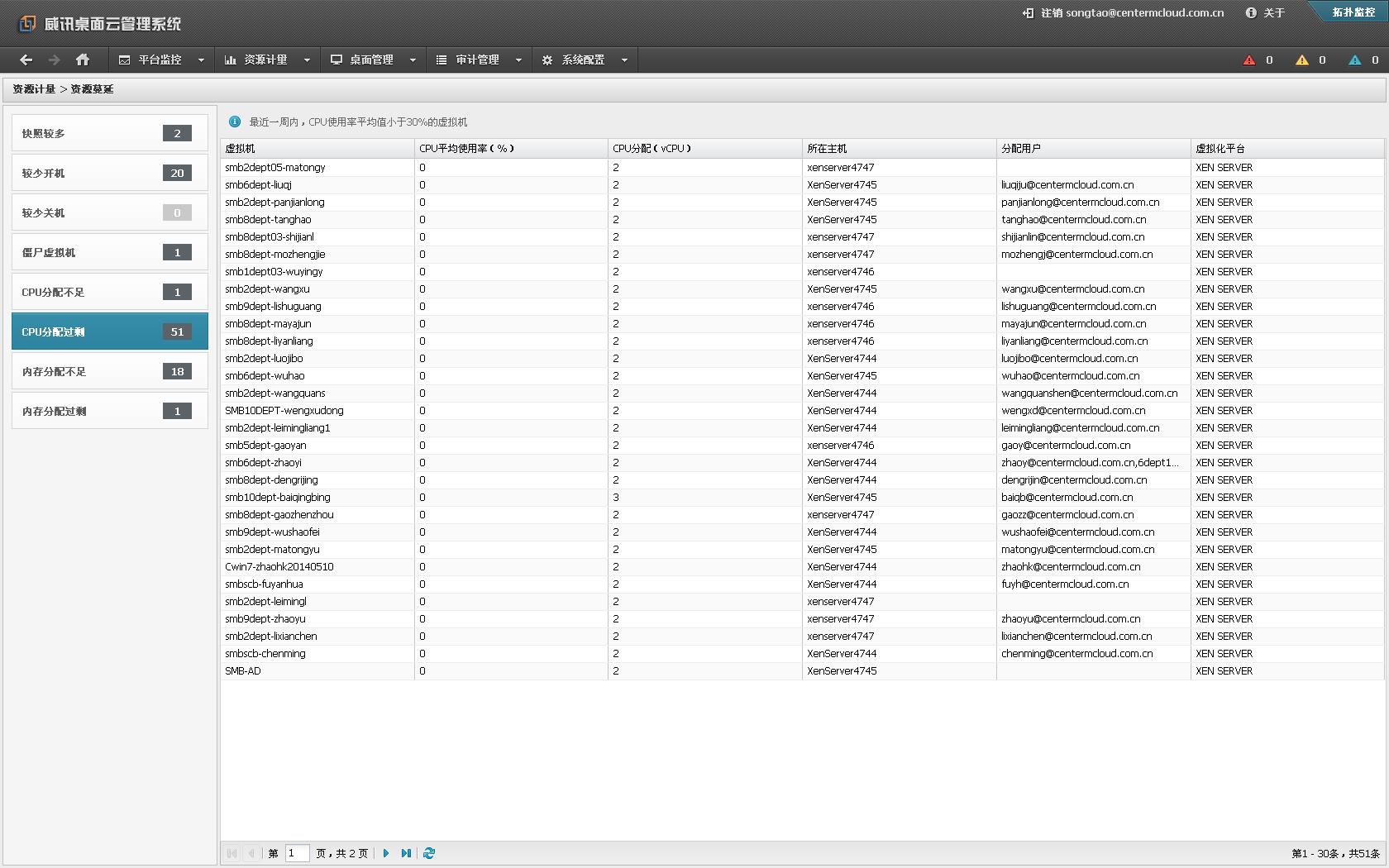The width and height of the screenshot is (1389, 868).
Task: Select 僵尸虚拟机 category
Action: (x=110, y=252)
